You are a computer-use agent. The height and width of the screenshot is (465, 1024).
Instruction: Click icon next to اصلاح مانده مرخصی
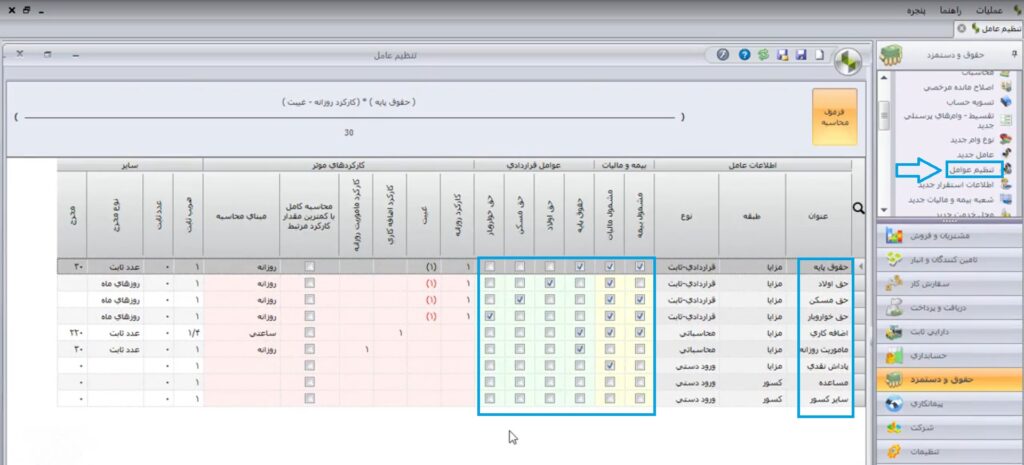(1006, 87)
